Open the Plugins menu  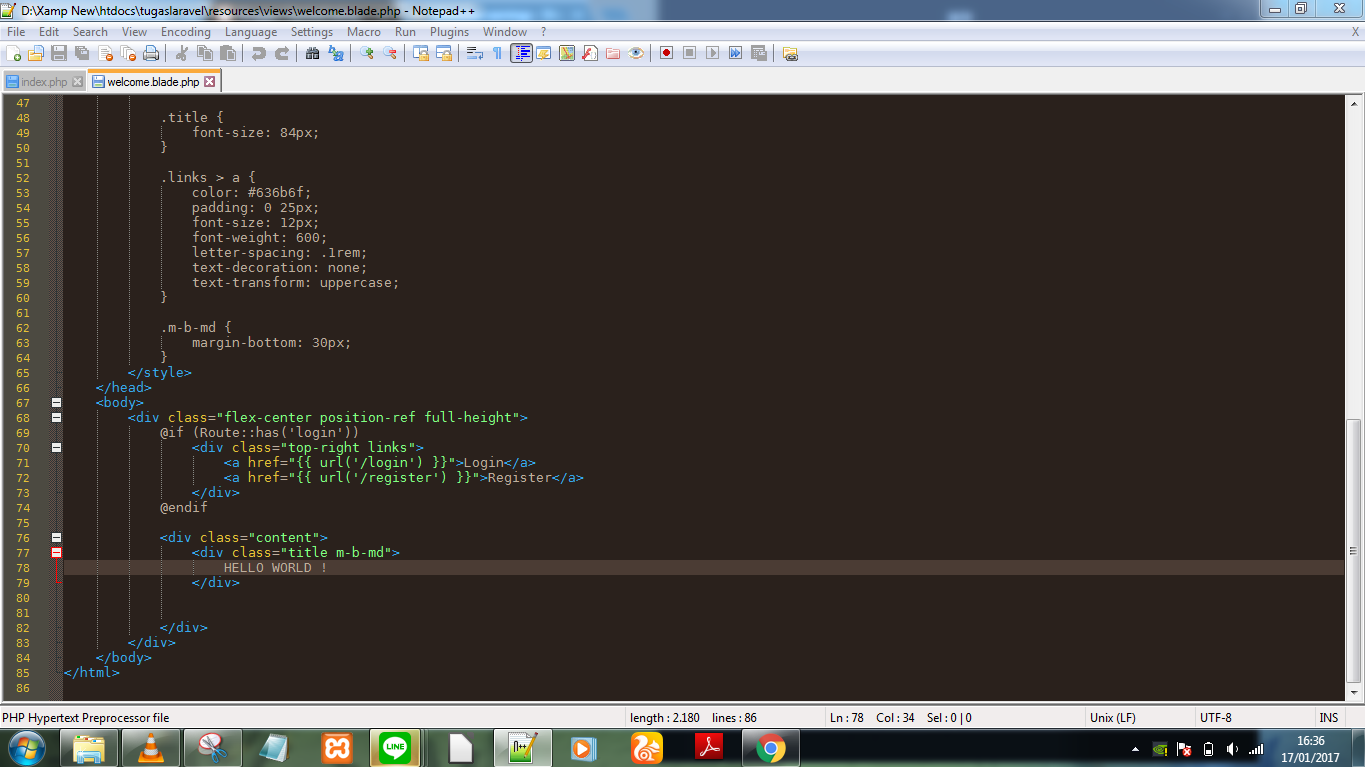(x=450, y=32)
